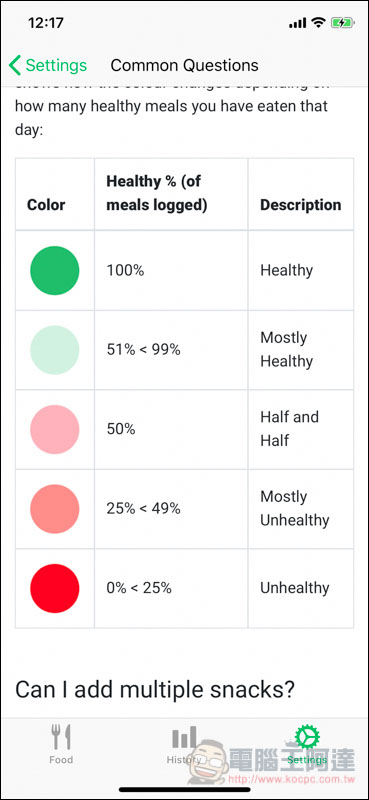Select the Food tab label
Viewport: 369px width, 800px height.
(61, 760)
